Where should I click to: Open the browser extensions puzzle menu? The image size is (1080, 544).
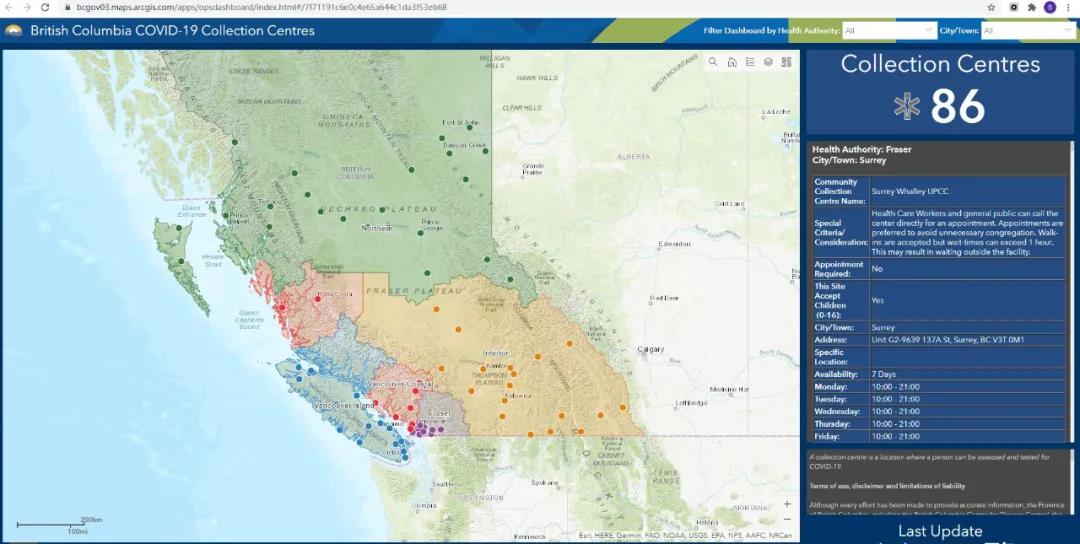click(x=1031, y=8)
